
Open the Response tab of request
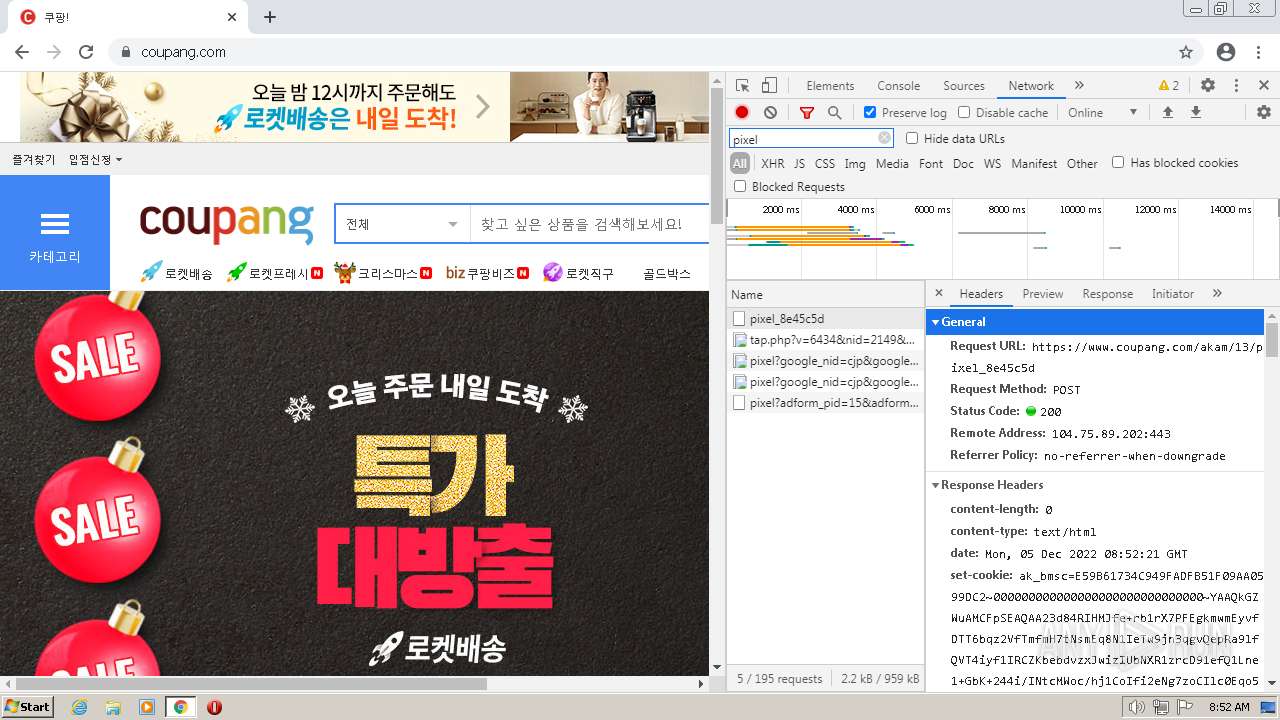pos(1108,294)
